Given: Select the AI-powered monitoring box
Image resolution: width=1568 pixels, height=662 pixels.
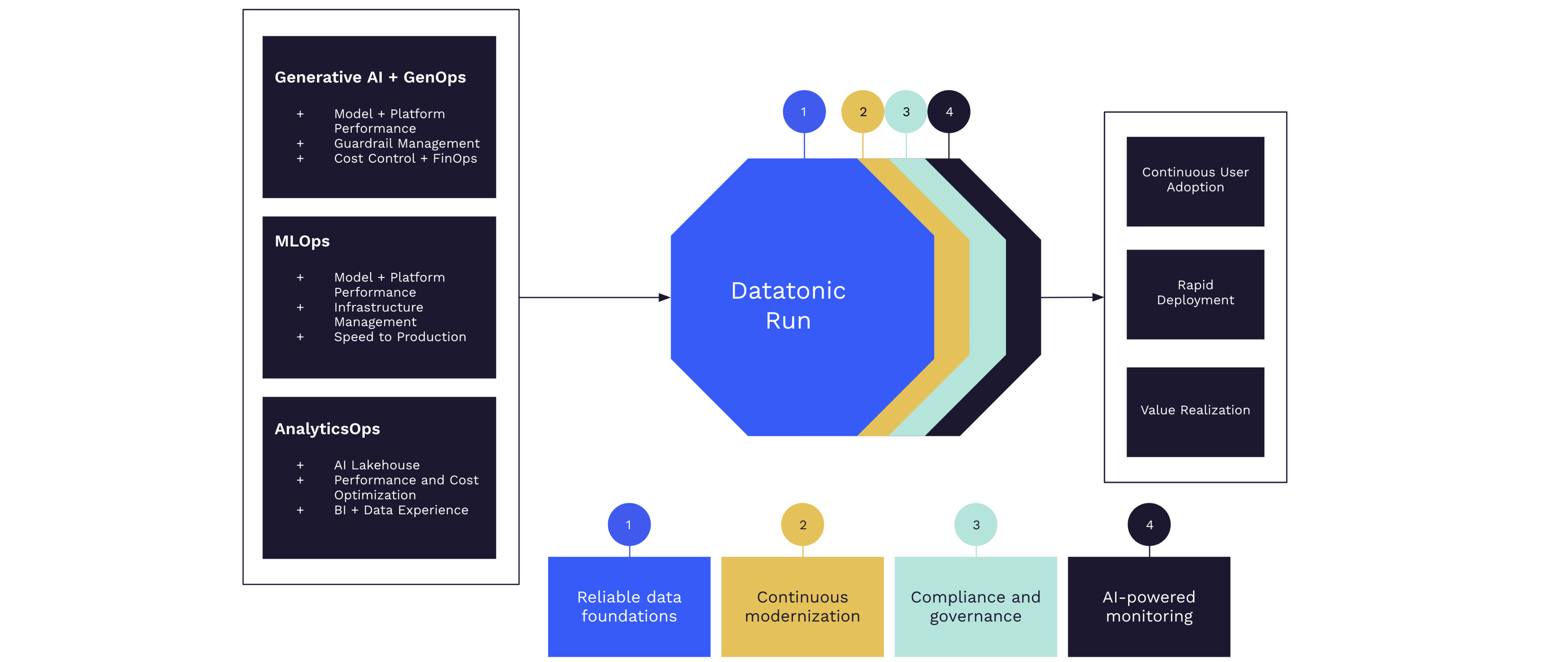Looking at the screenshot, I should coord(1149,606).
